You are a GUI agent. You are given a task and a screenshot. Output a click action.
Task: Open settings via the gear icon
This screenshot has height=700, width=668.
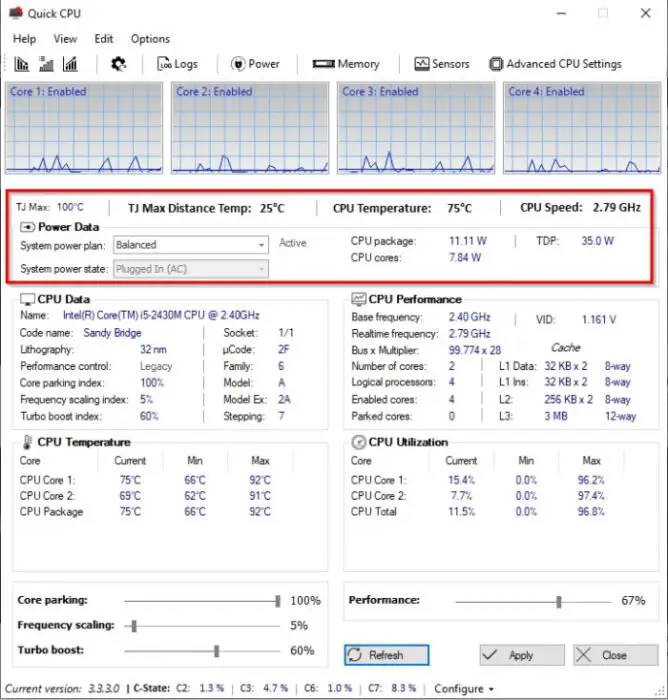tap(118, 64)
